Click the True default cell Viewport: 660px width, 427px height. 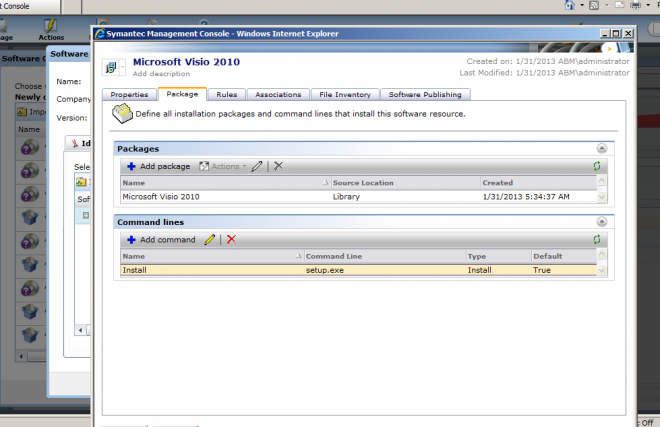(x=542, y=270)
